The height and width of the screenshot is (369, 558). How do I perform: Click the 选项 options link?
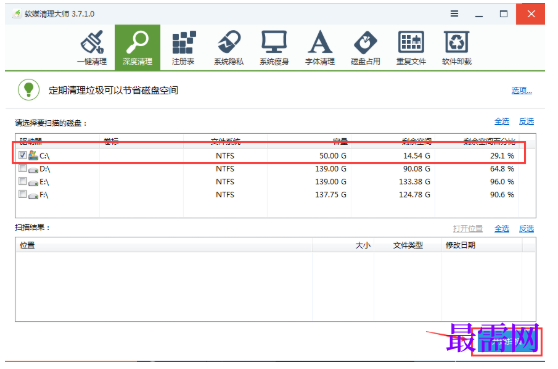[522, 91]
